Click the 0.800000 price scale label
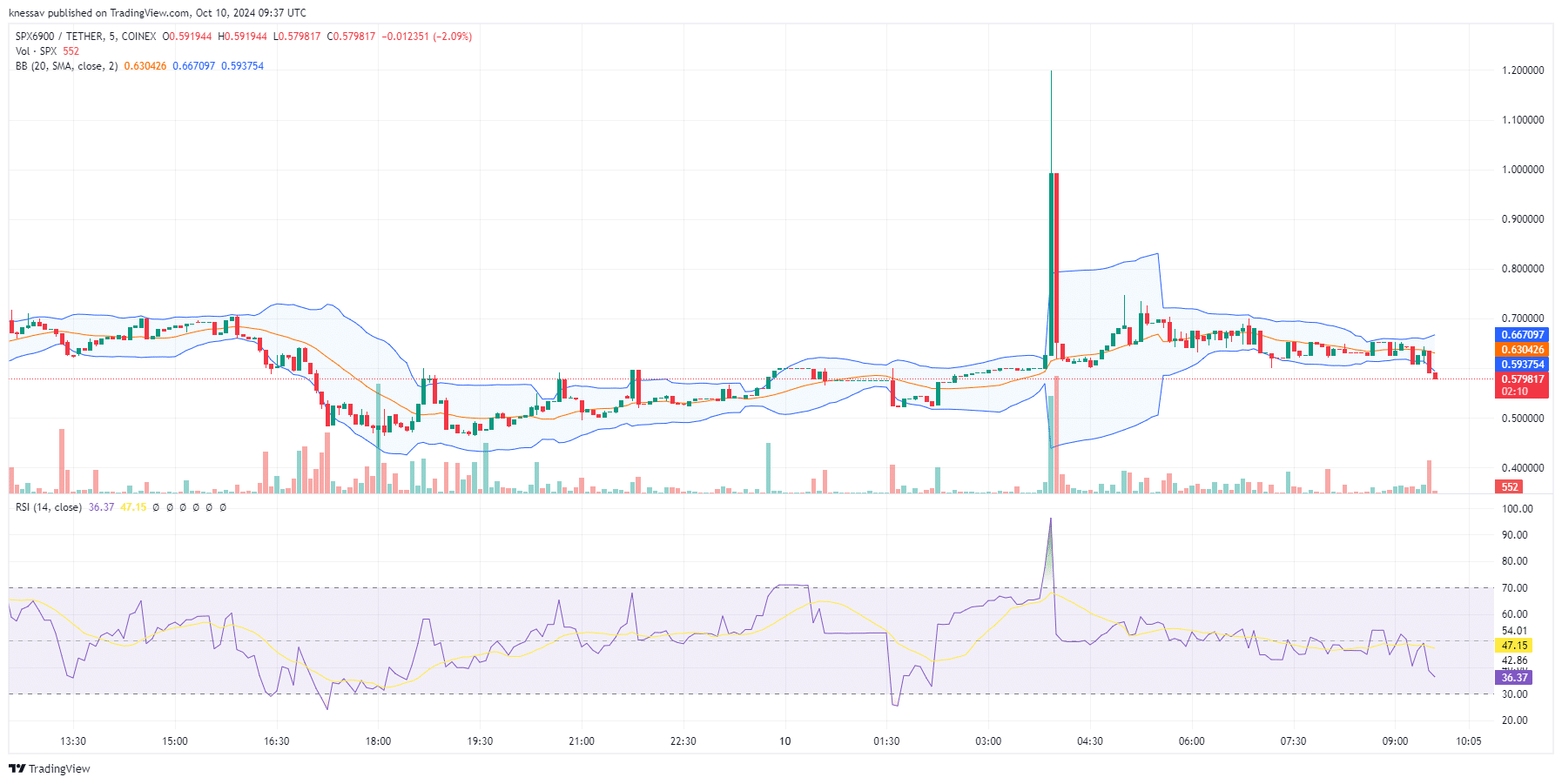The width and height of the screenshot is (1562, 784). click(x=1523, y=269)
